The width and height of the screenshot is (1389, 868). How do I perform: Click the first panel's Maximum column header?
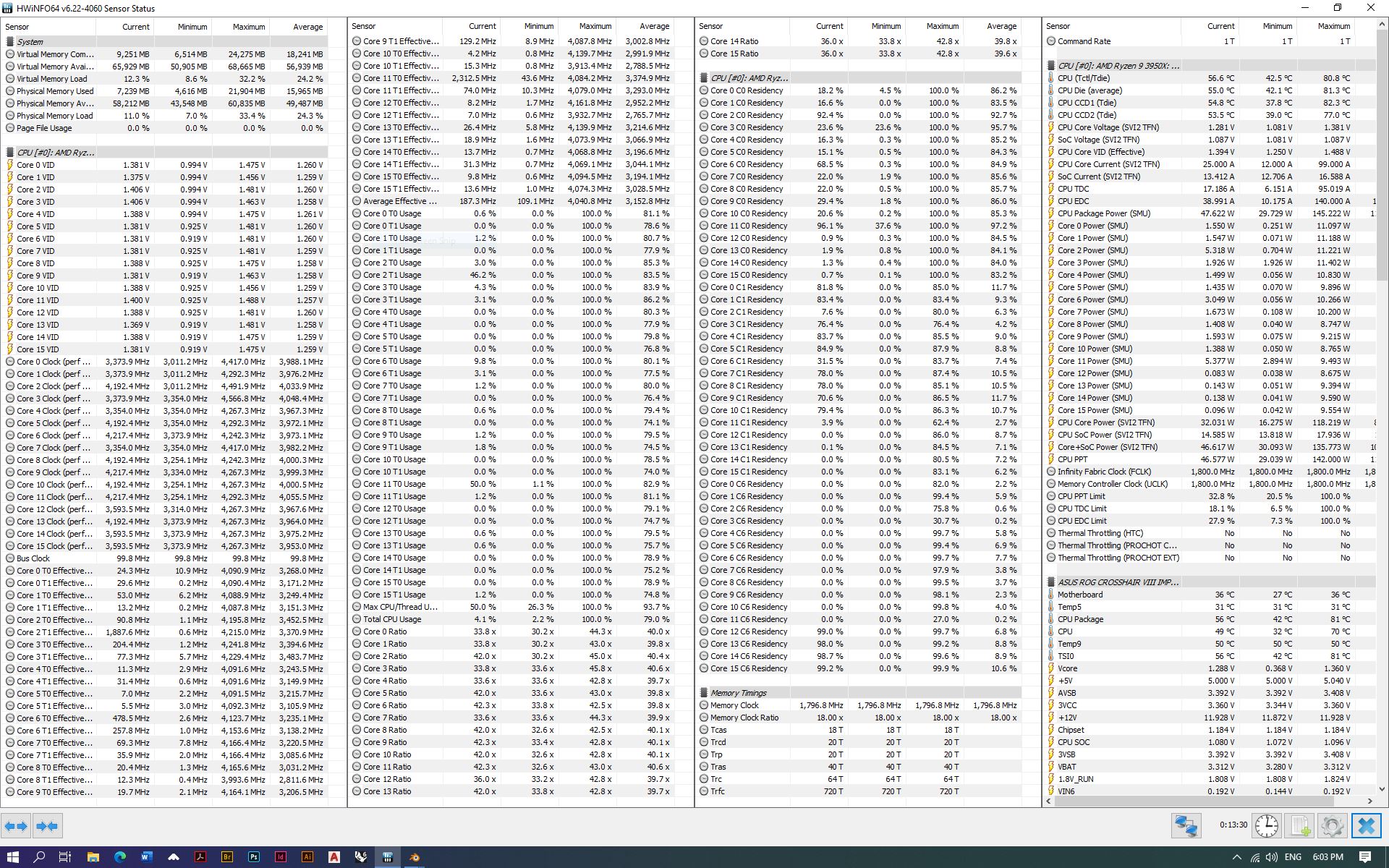coord(248,27)
